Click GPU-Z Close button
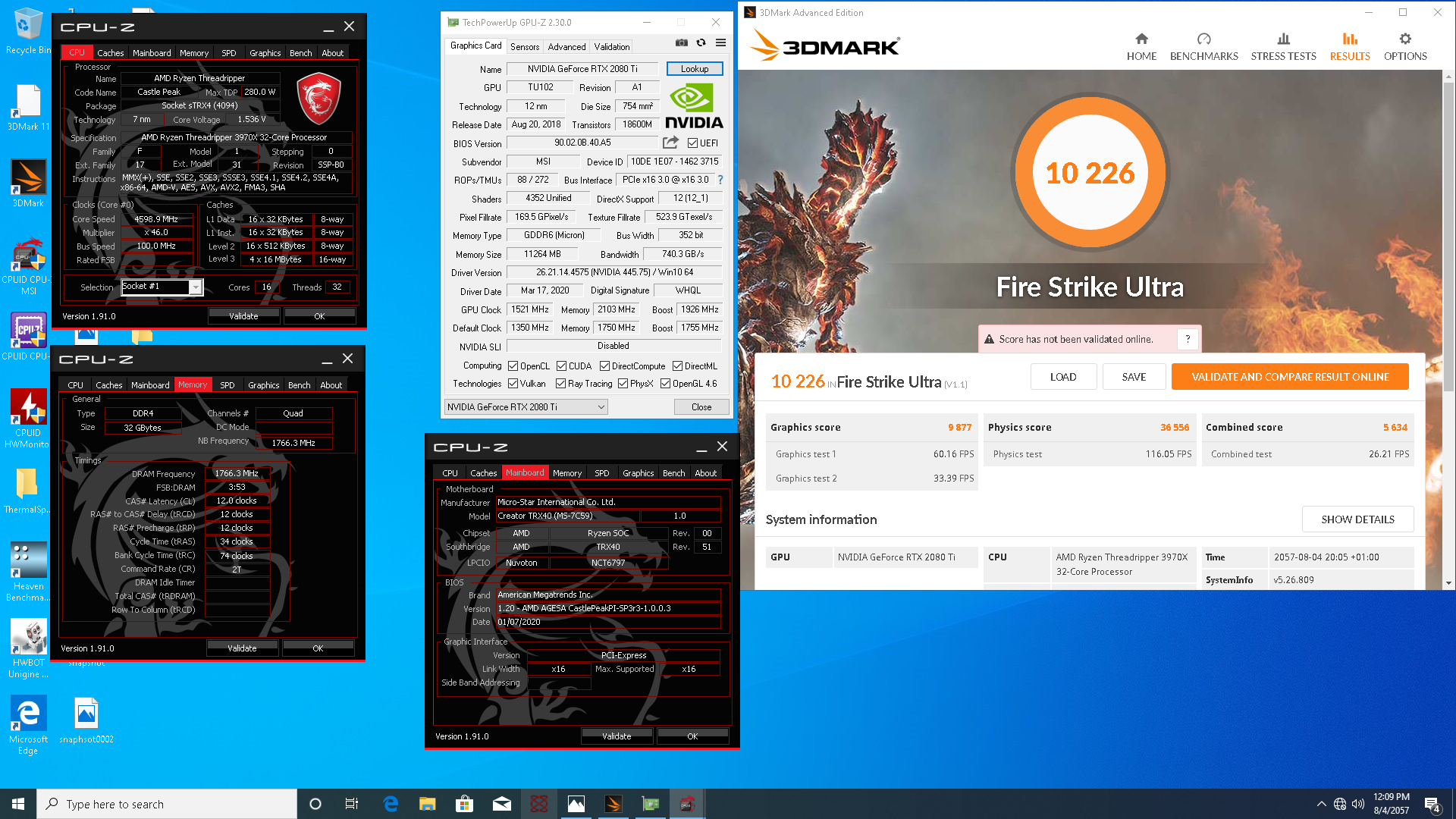Viewport: 1456px width, 819px height. [x=701, y=407]
